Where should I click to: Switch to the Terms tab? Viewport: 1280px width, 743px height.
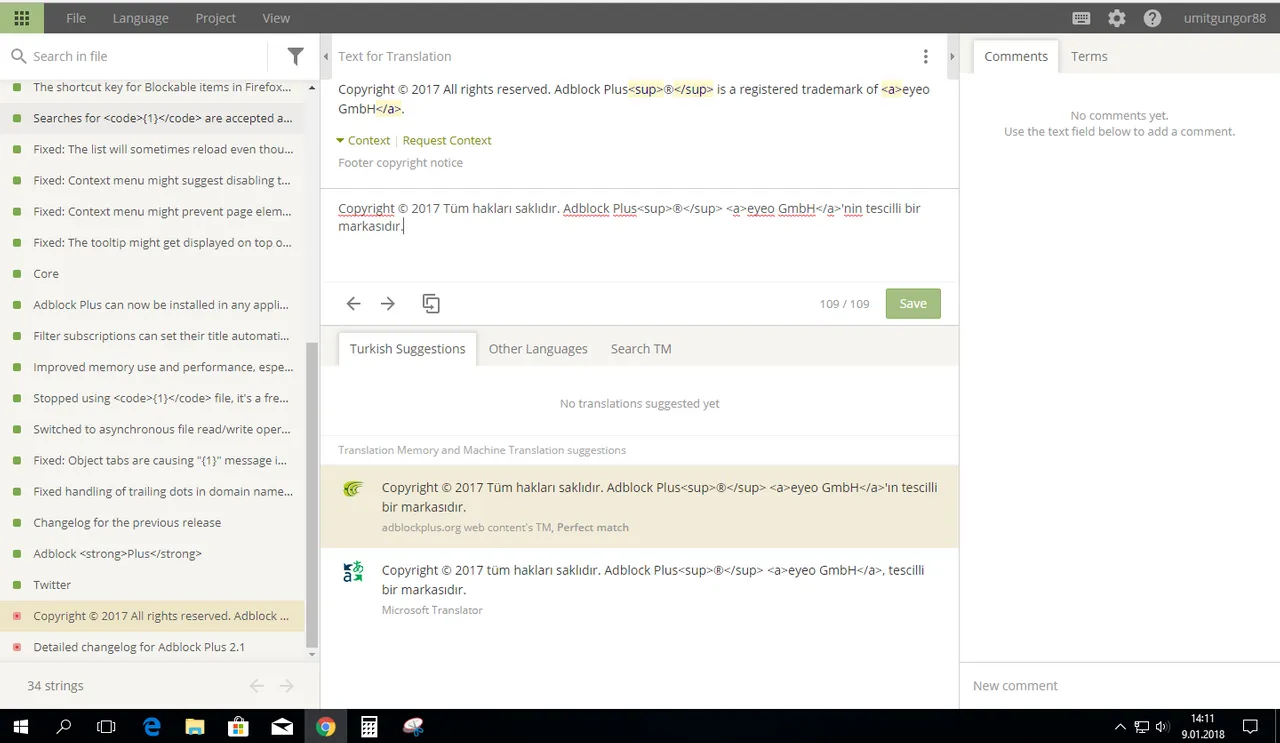click(x=1089, y=56)
